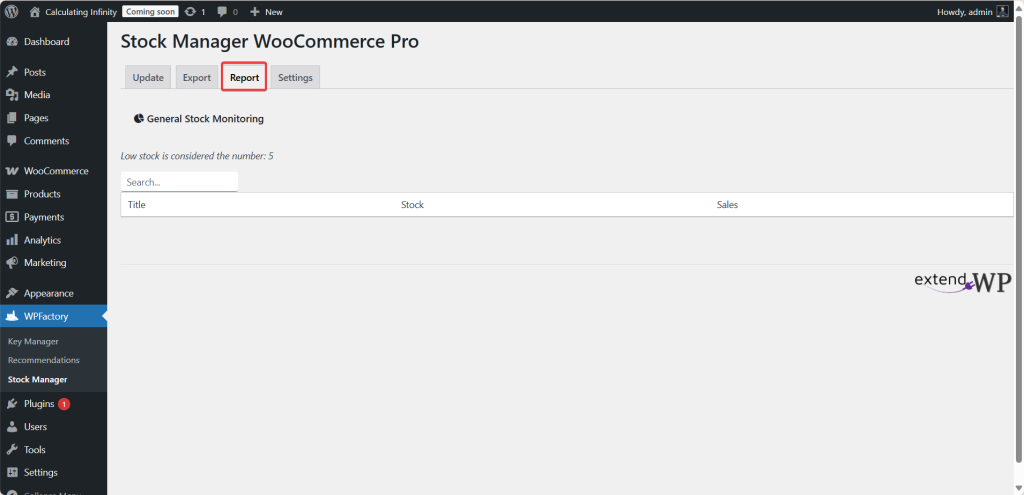Click the Coming soon badge
This screenshot has width=1024, height=495.
[150, 12]
